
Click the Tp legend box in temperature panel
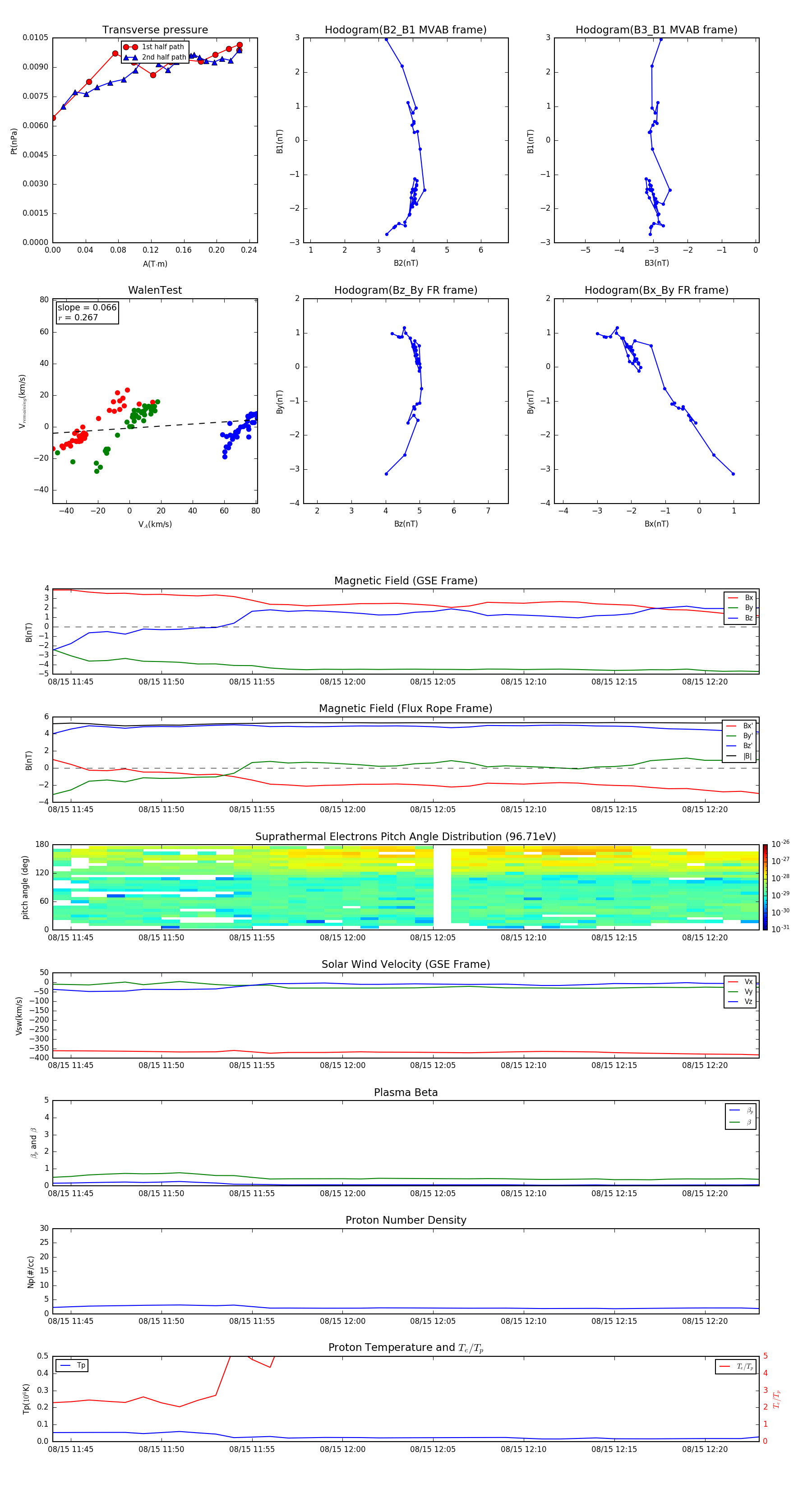click(72, 1365)
